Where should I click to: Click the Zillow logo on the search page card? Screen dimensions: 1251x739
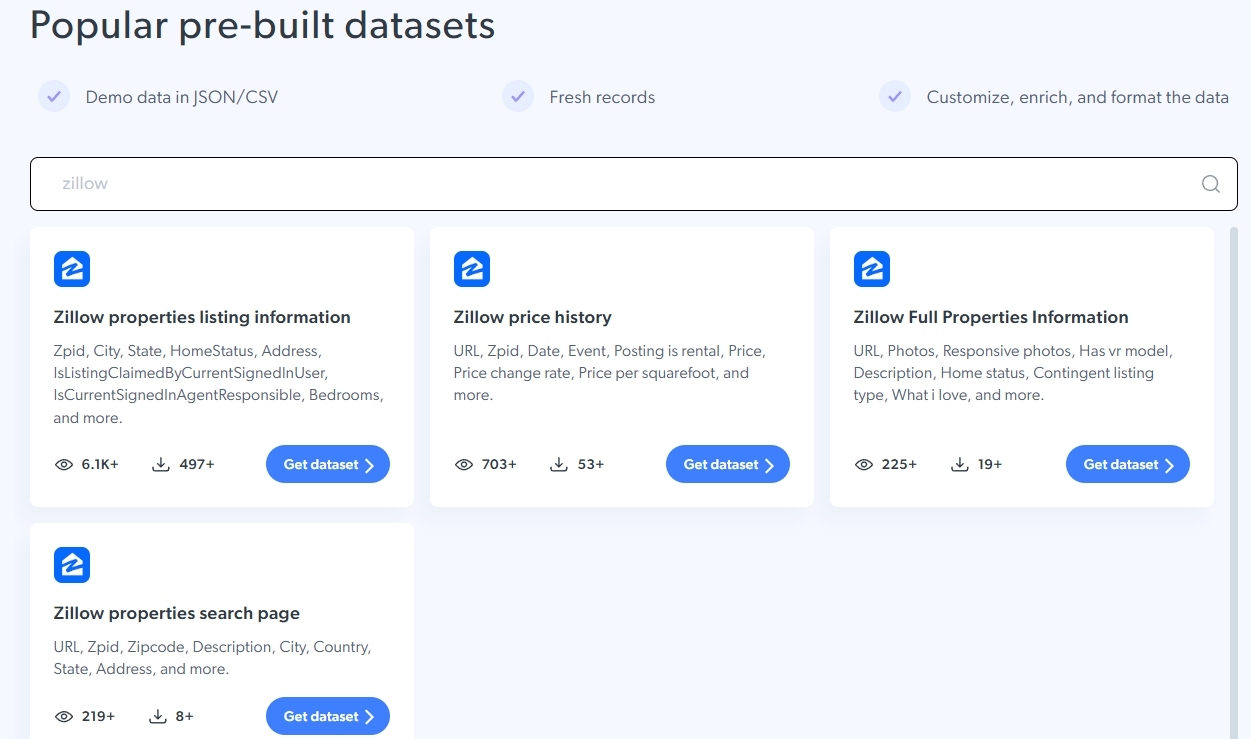(x=72, y=564)
